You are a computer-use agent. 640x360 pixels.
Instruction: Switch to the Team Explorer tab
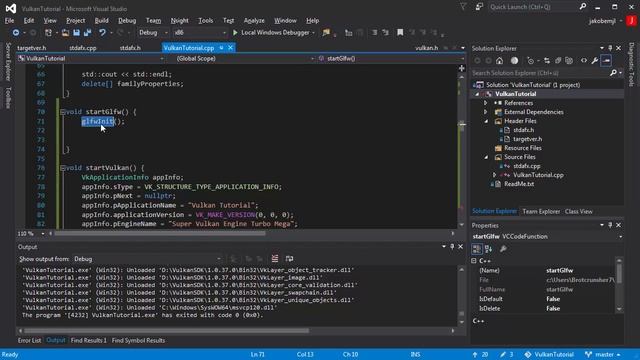point(541,211)
